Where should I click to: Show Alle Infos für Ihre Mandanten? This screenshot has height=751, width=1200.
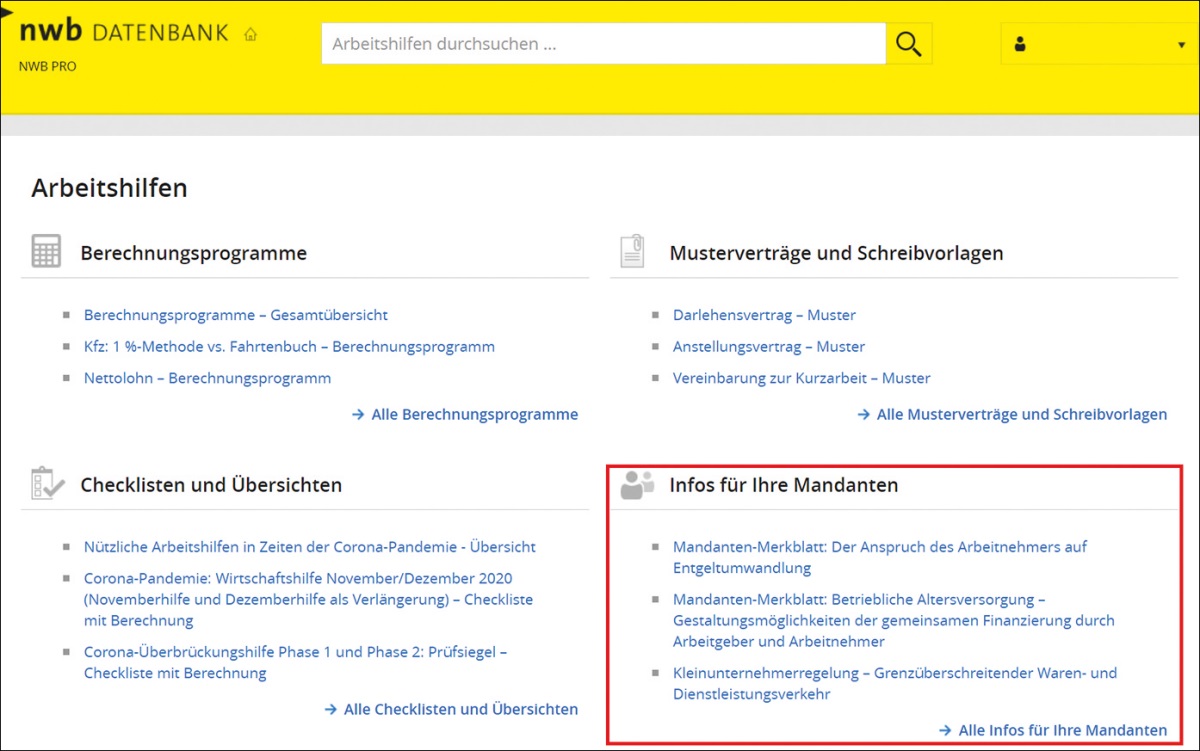coord(1062,730)
